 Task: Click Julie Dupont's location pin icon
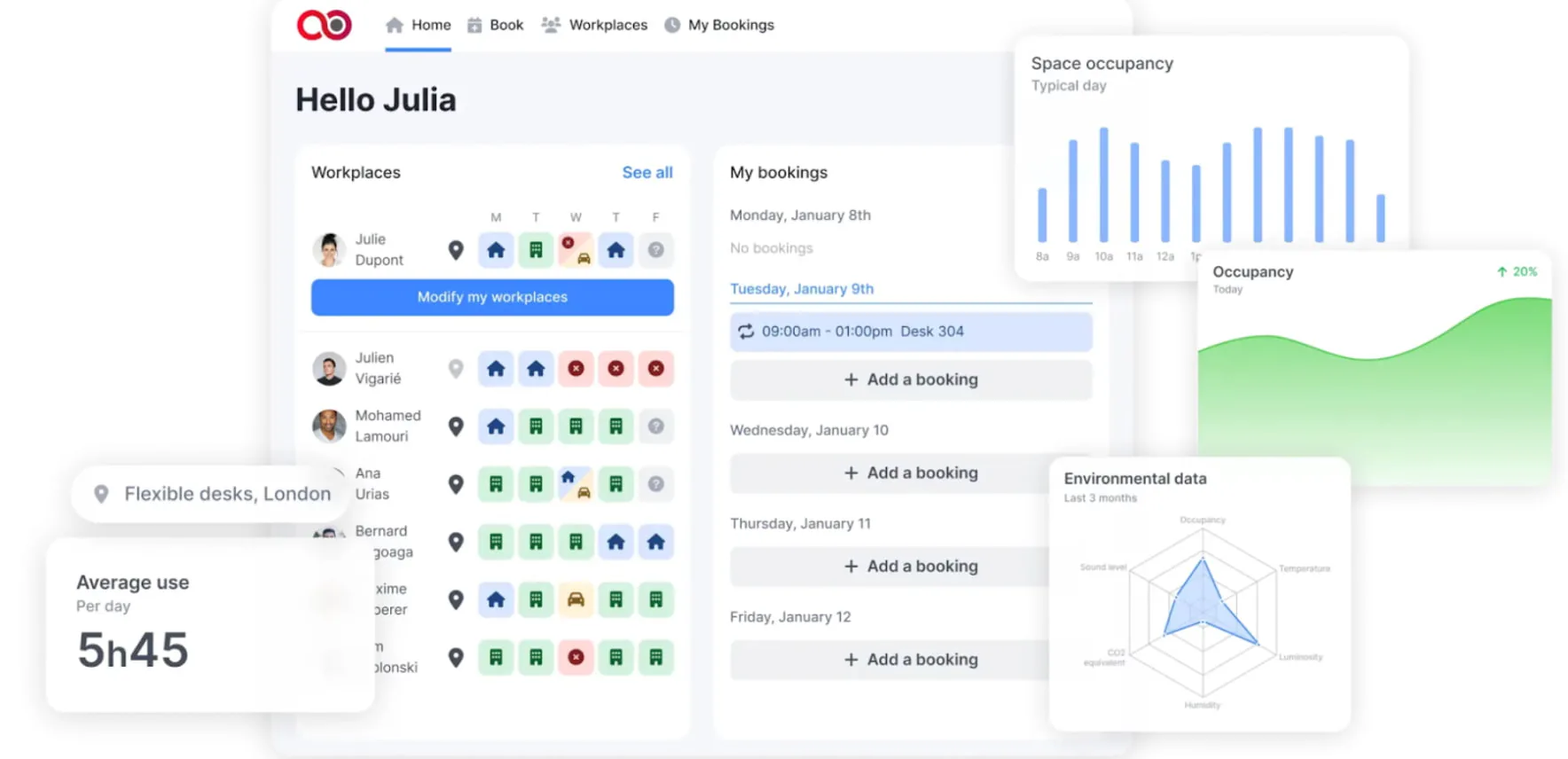pyautogui.click(x=456, y=251)
